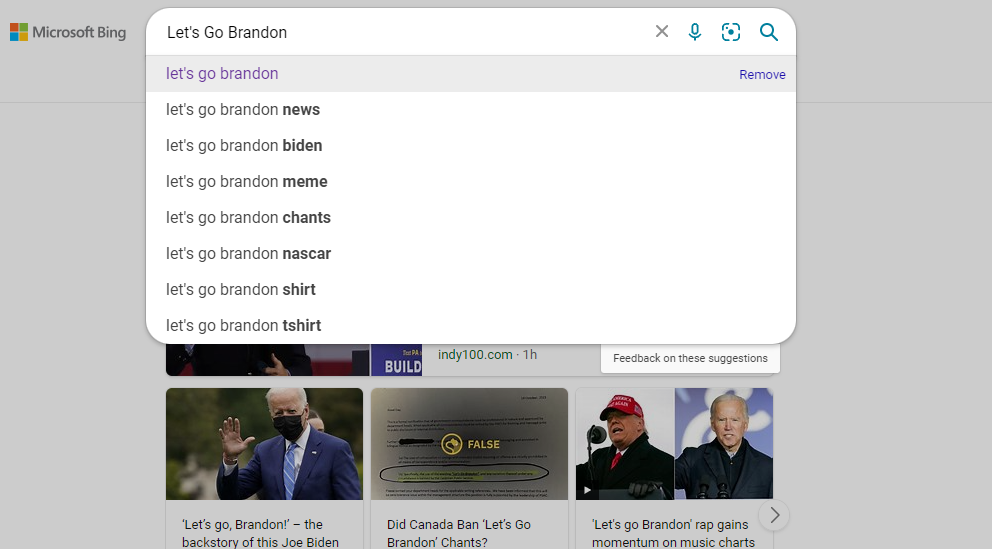992x549 pixels.
Task: Show next news cards with arrow
Action: (774, 515)
